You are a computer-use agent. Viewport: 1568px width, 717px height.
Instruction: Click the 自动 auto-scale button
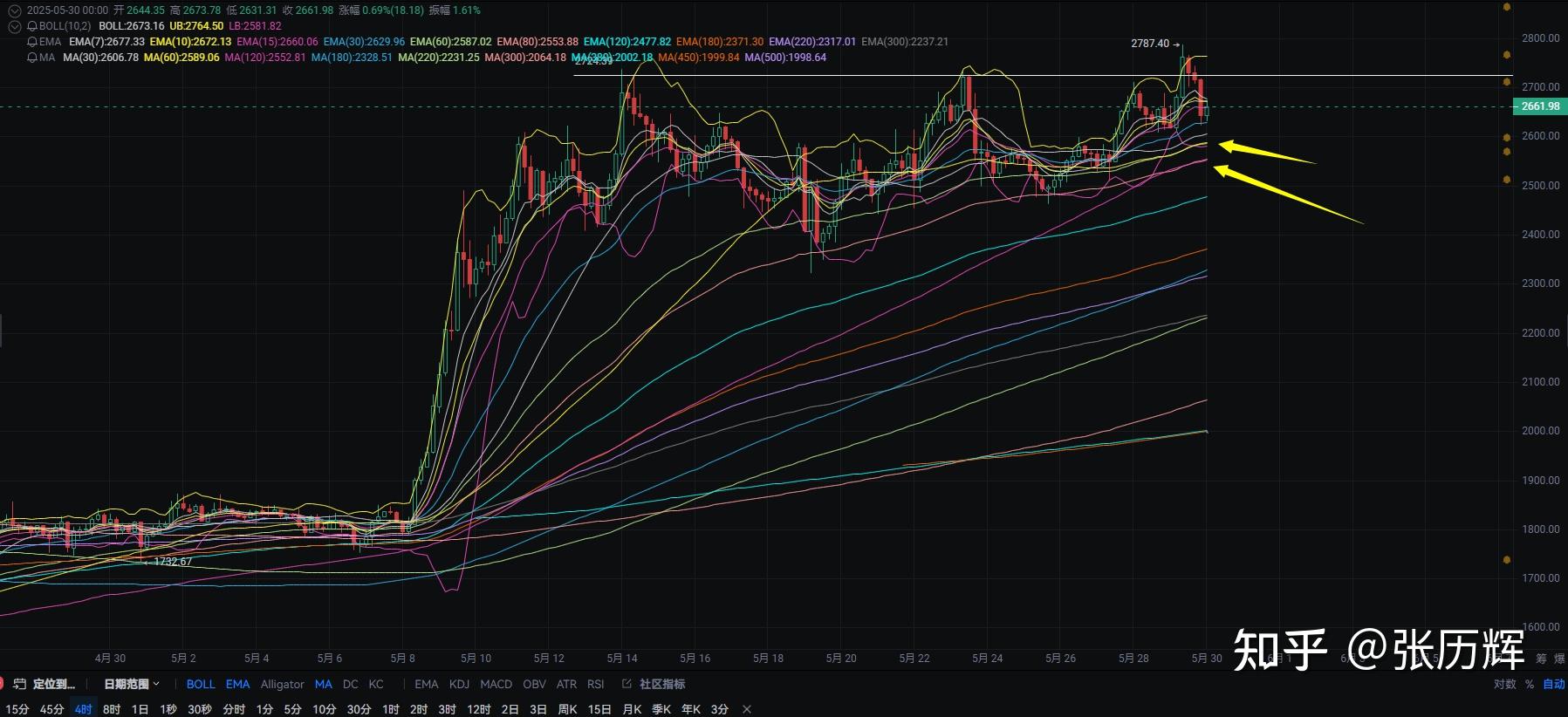[x=1554, y=684]
